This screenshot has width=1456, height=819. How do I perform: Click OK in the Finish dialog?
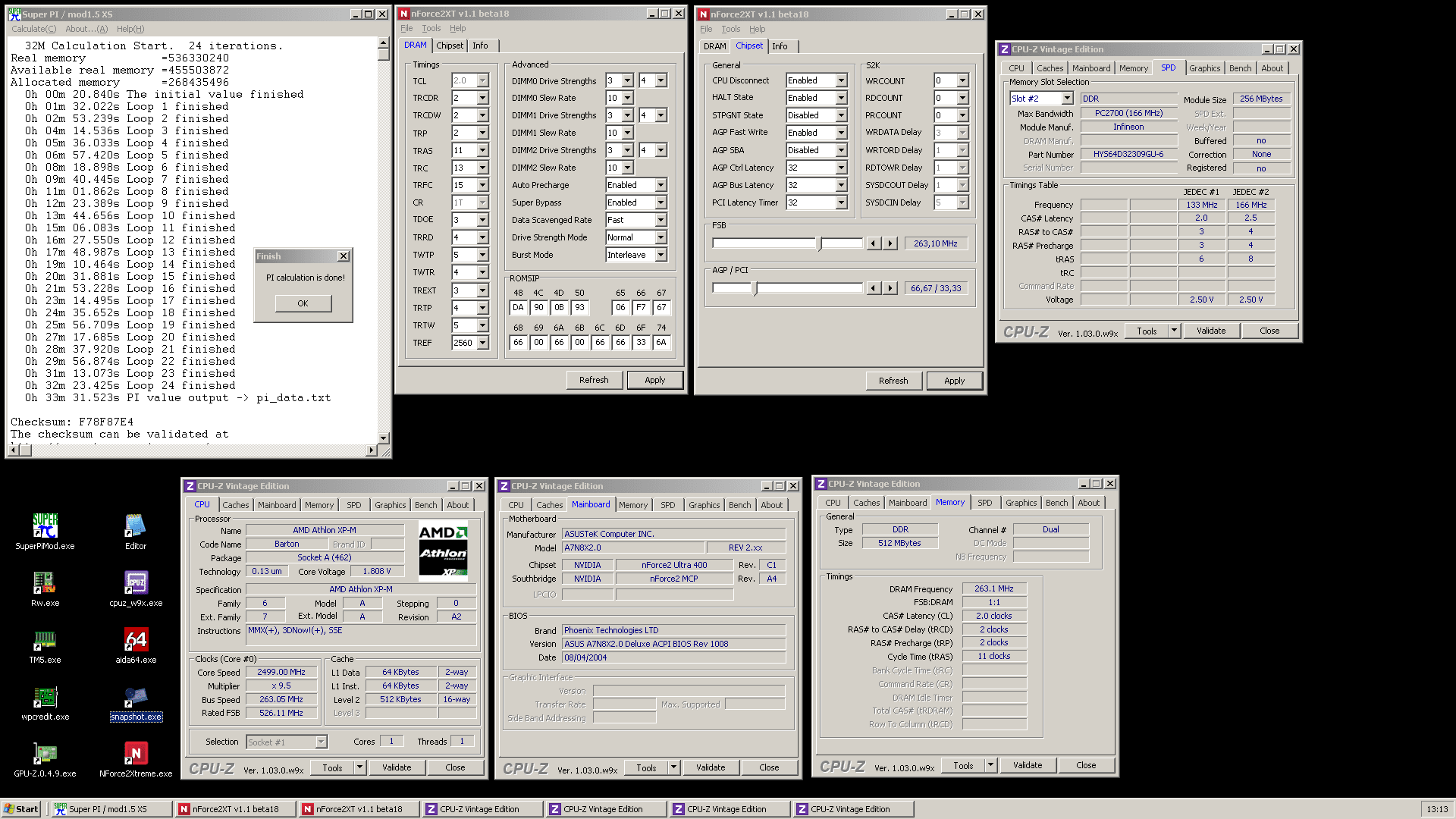coord(303,303)
